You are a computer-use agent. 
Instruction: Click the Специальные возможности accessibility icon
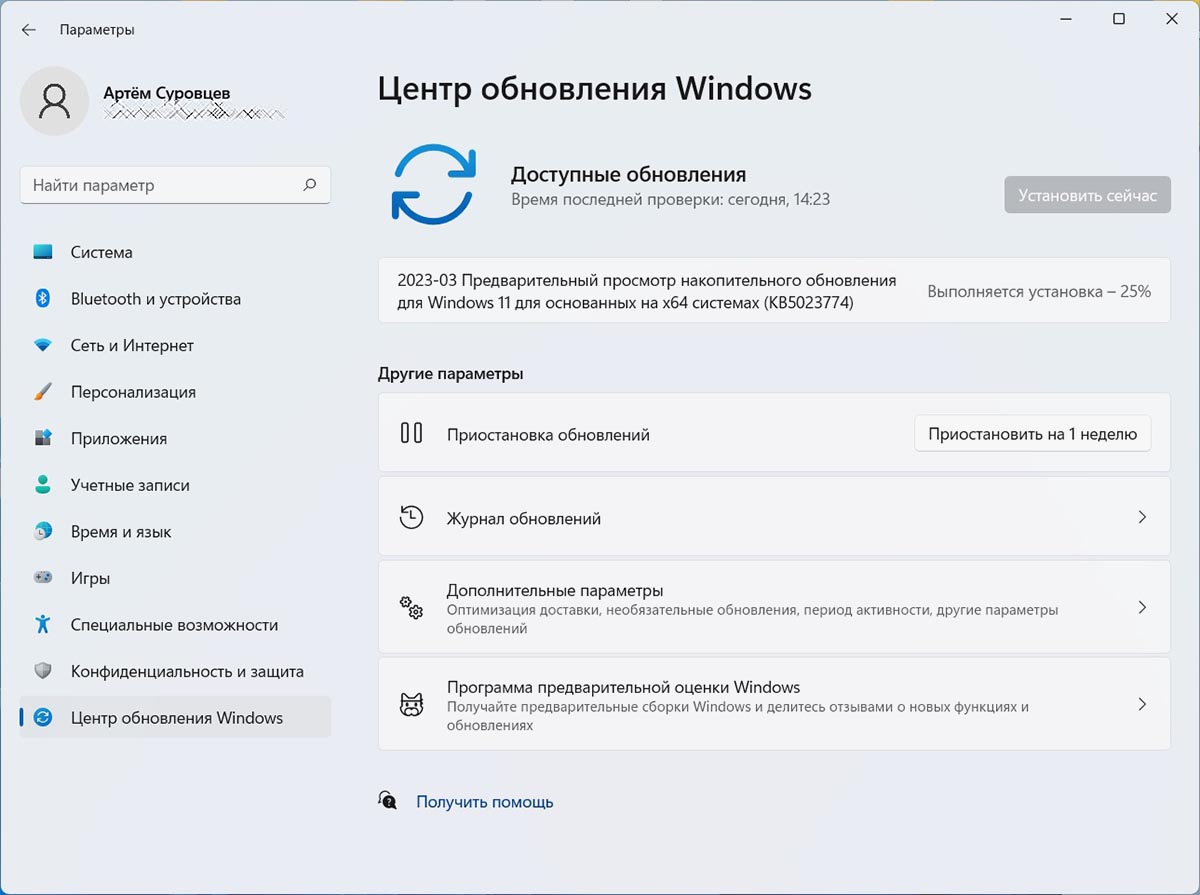pos(43,625)
